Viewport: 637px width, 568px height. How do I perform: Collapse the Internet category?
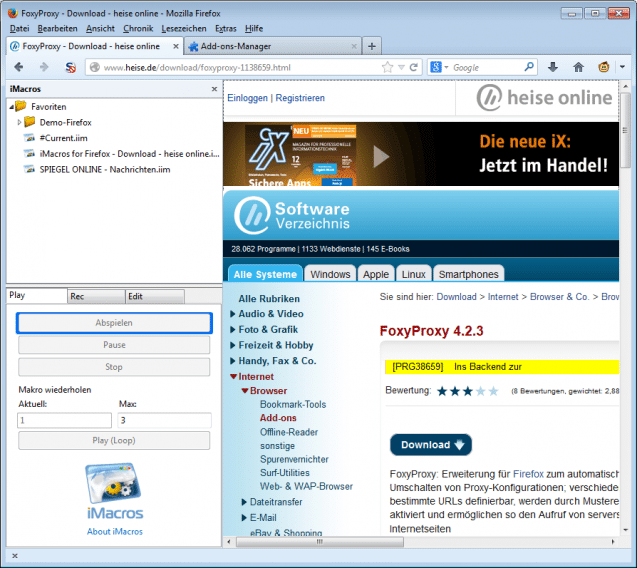pyautogui.click(x=233, y=377)
